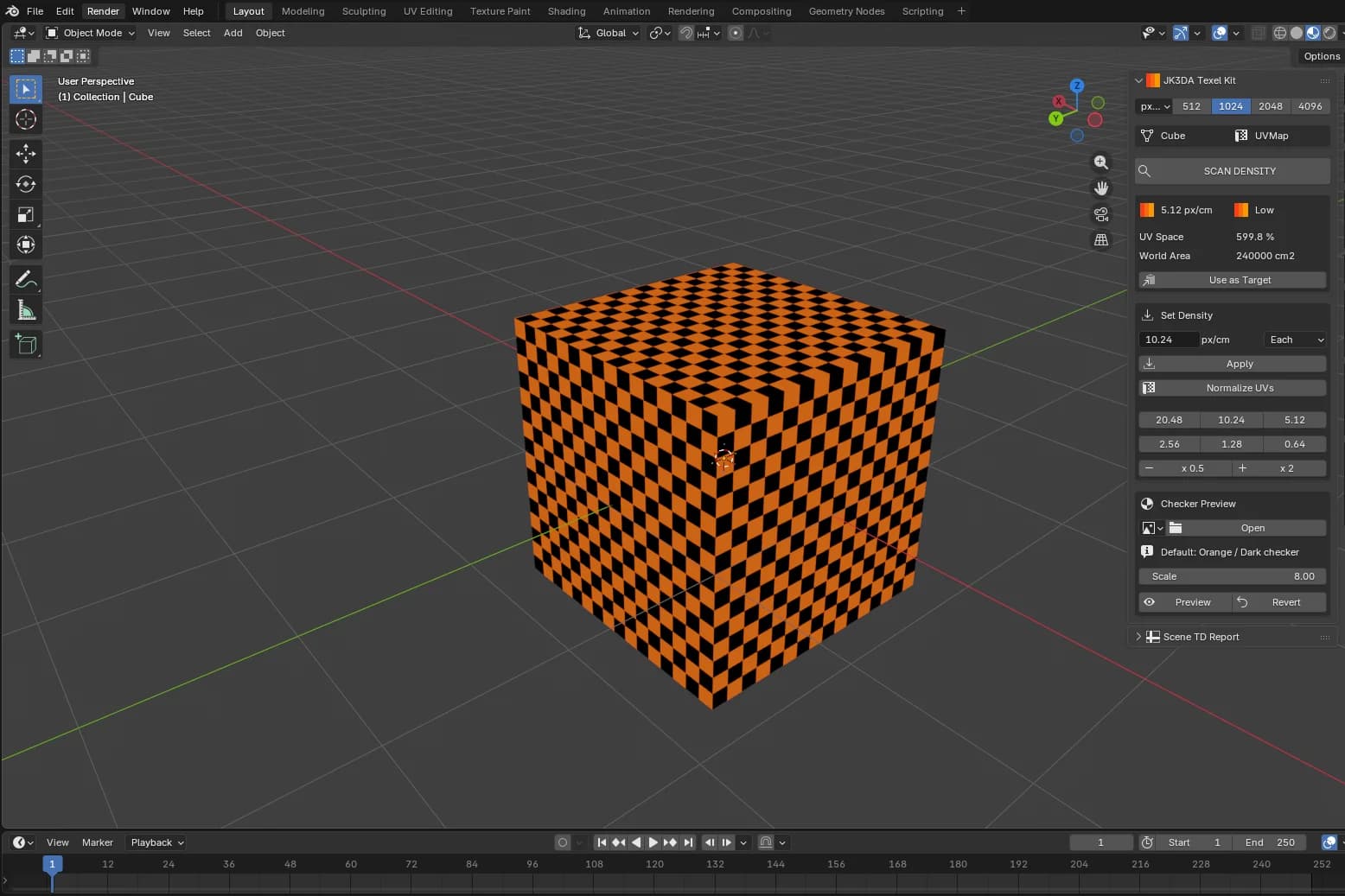Select the Select Box tool
This screenshot has height=896, width=1345.
point(26,89)
